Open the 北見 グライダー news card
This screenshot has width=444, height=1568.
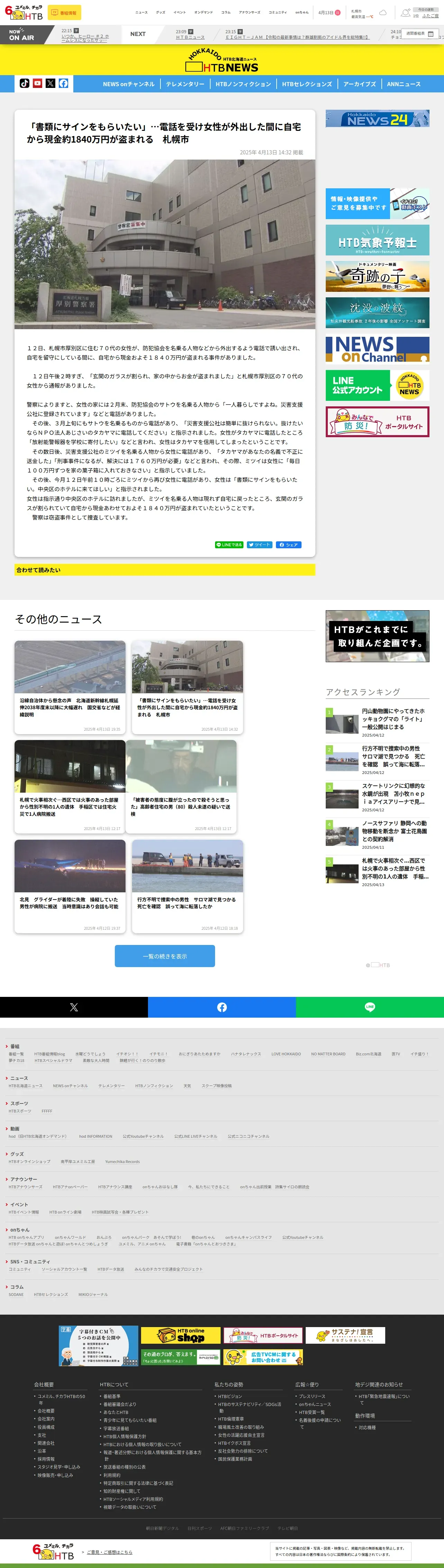(70, 886)
